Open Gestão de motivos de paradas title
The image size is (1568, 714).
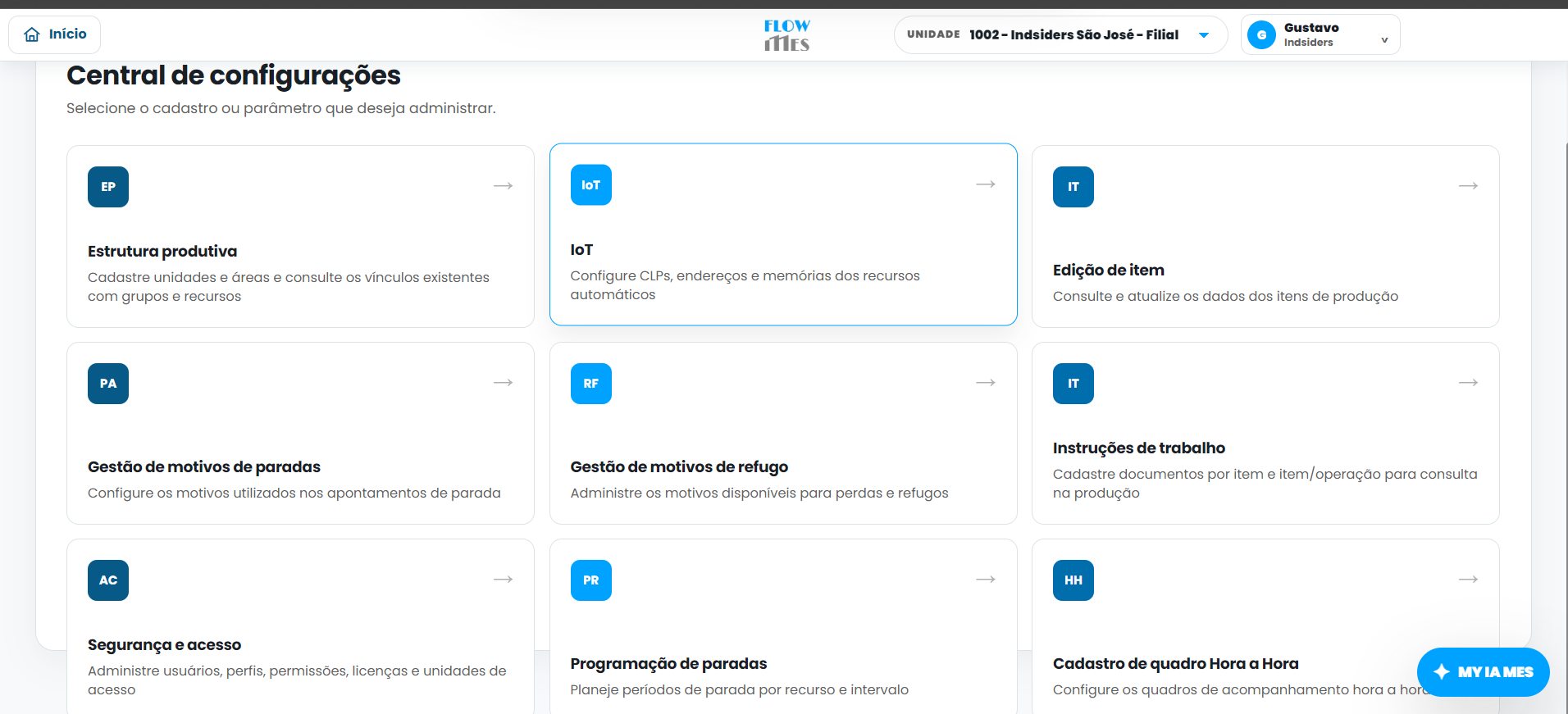coord(204,467)
